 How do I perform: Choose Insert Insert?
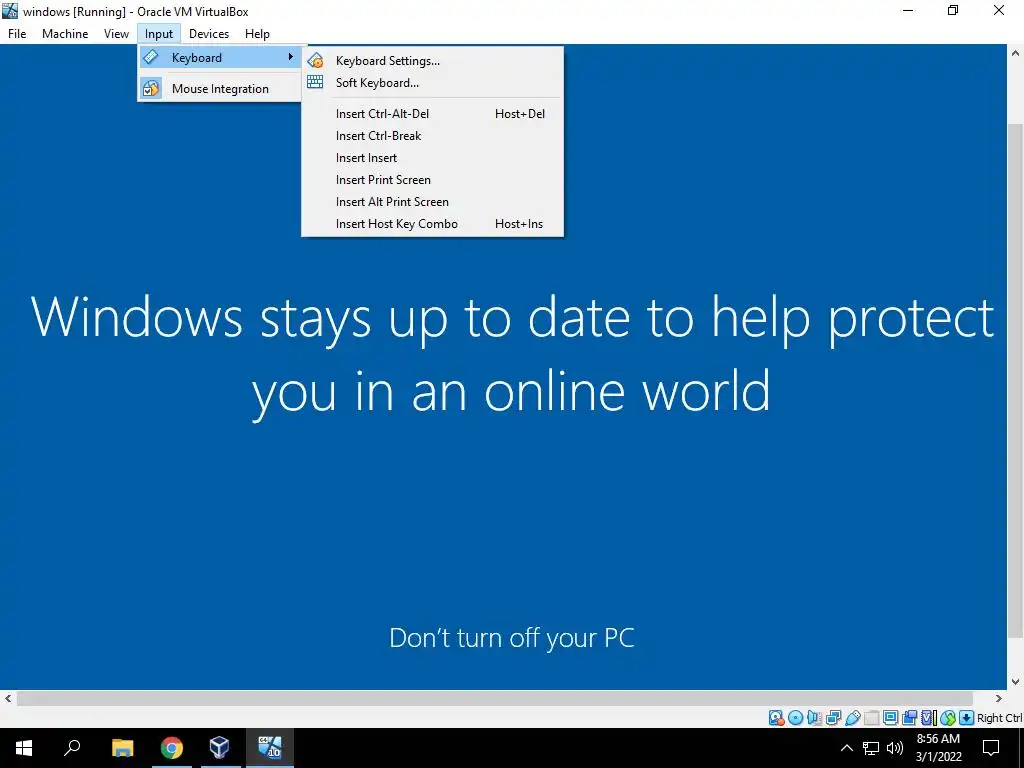click(x=432, y=158)
